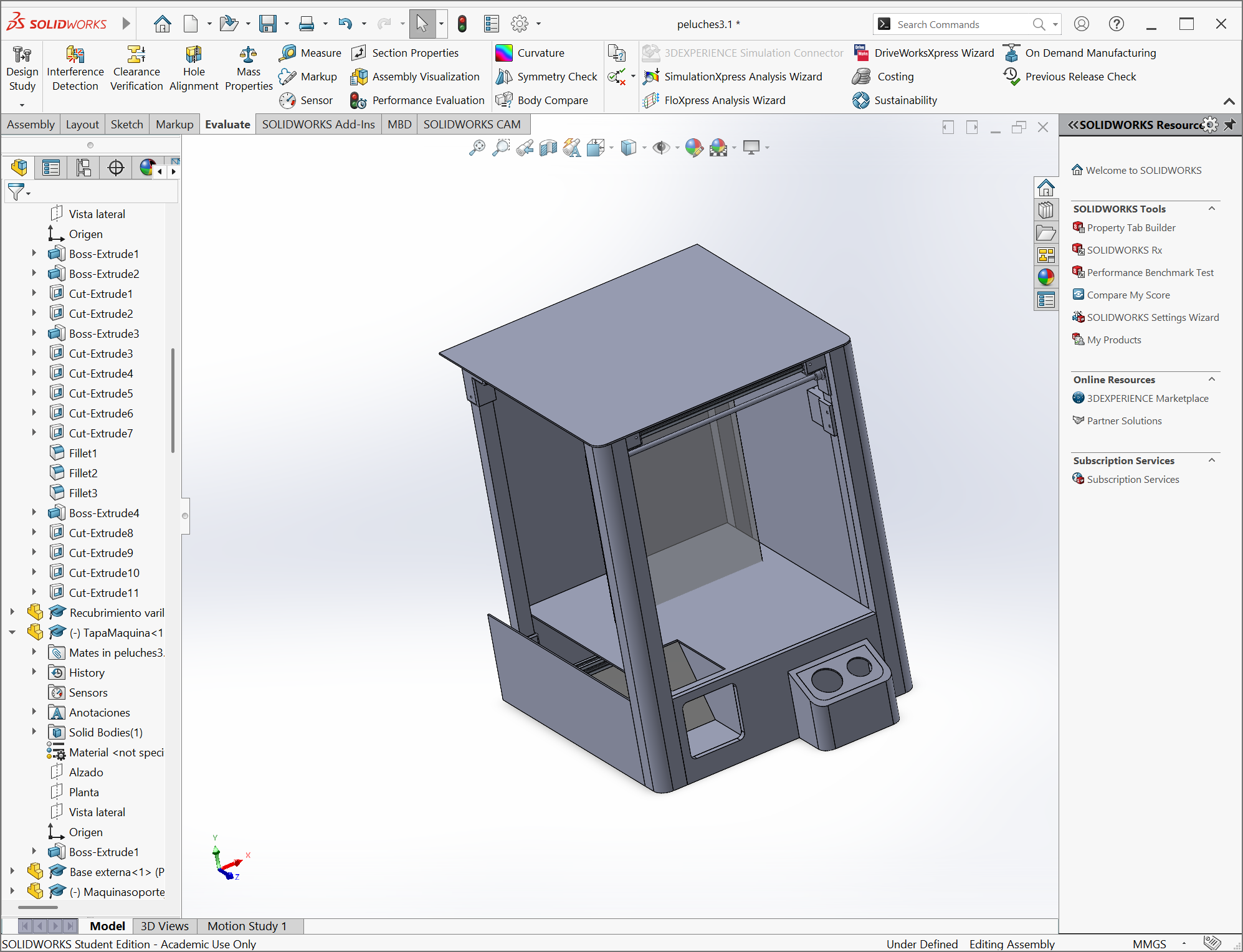Open Property Tab Builder

[1125, 228]
